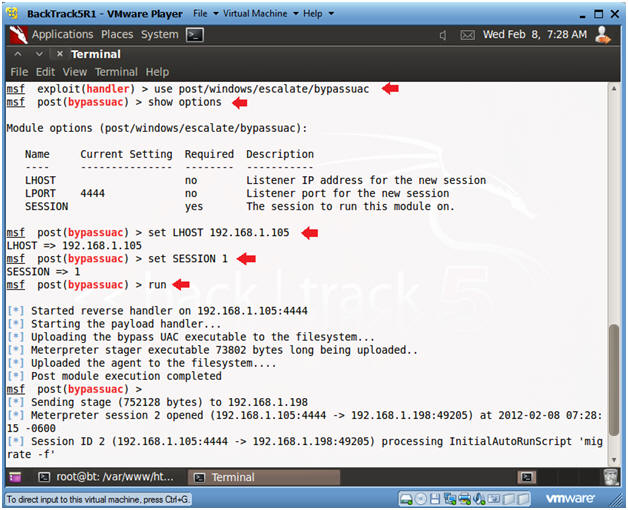Click the 'run' command text
The width and height of the screenshot is (628, 510).
click(157, 285)
